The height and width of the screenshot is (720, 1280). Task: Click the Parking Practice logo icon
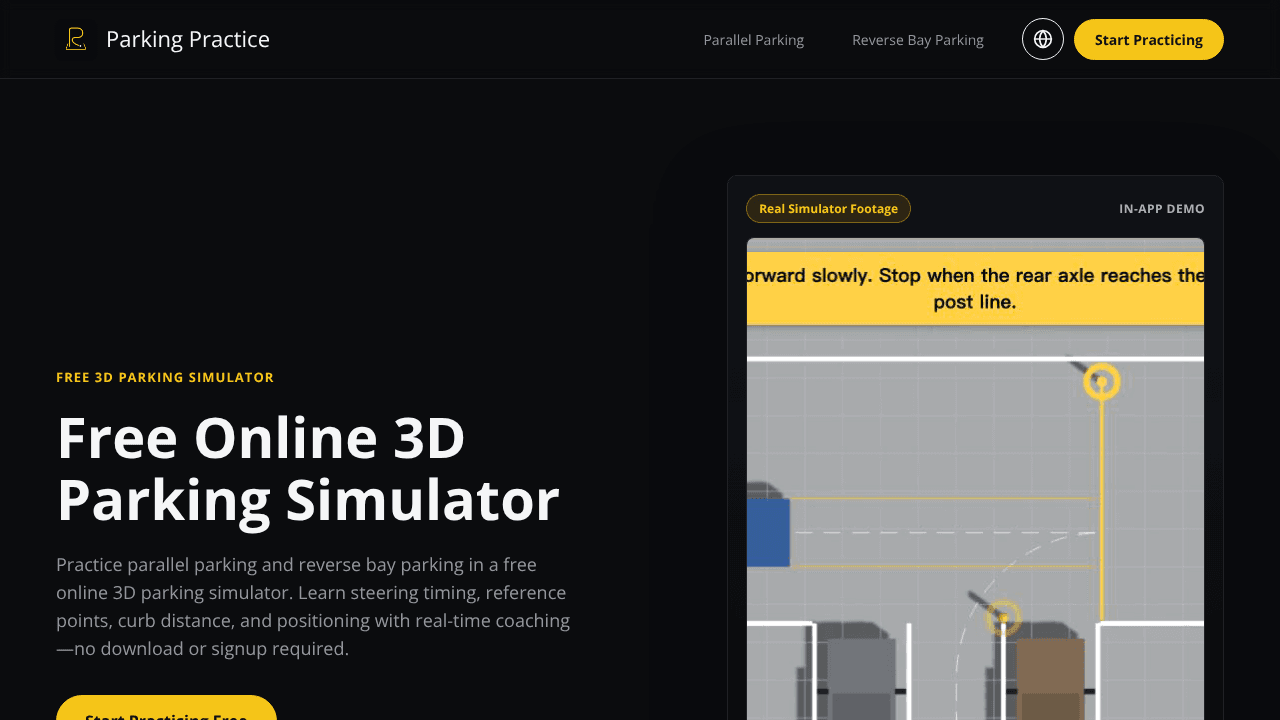click(75, 39)
